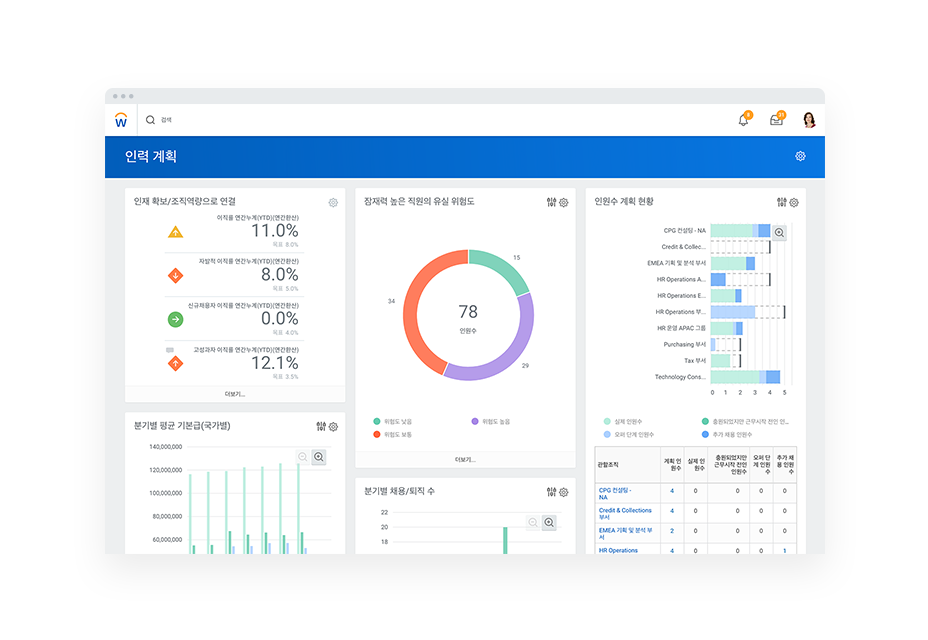
Task: Click zoom-in magnifier on 분기별 채용/퇴직 수 chart
Action: (549, 522)
